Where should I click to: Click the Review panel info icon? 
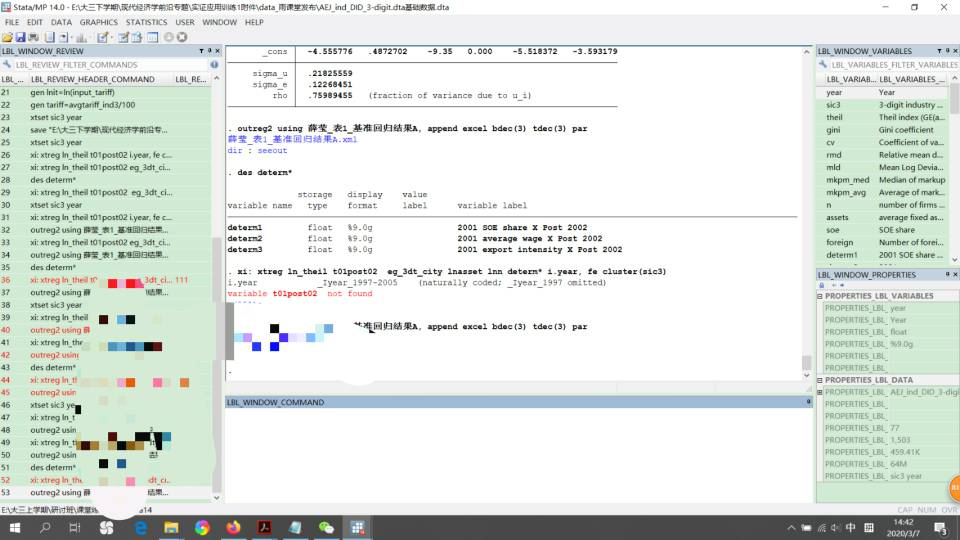pos(214,64)
